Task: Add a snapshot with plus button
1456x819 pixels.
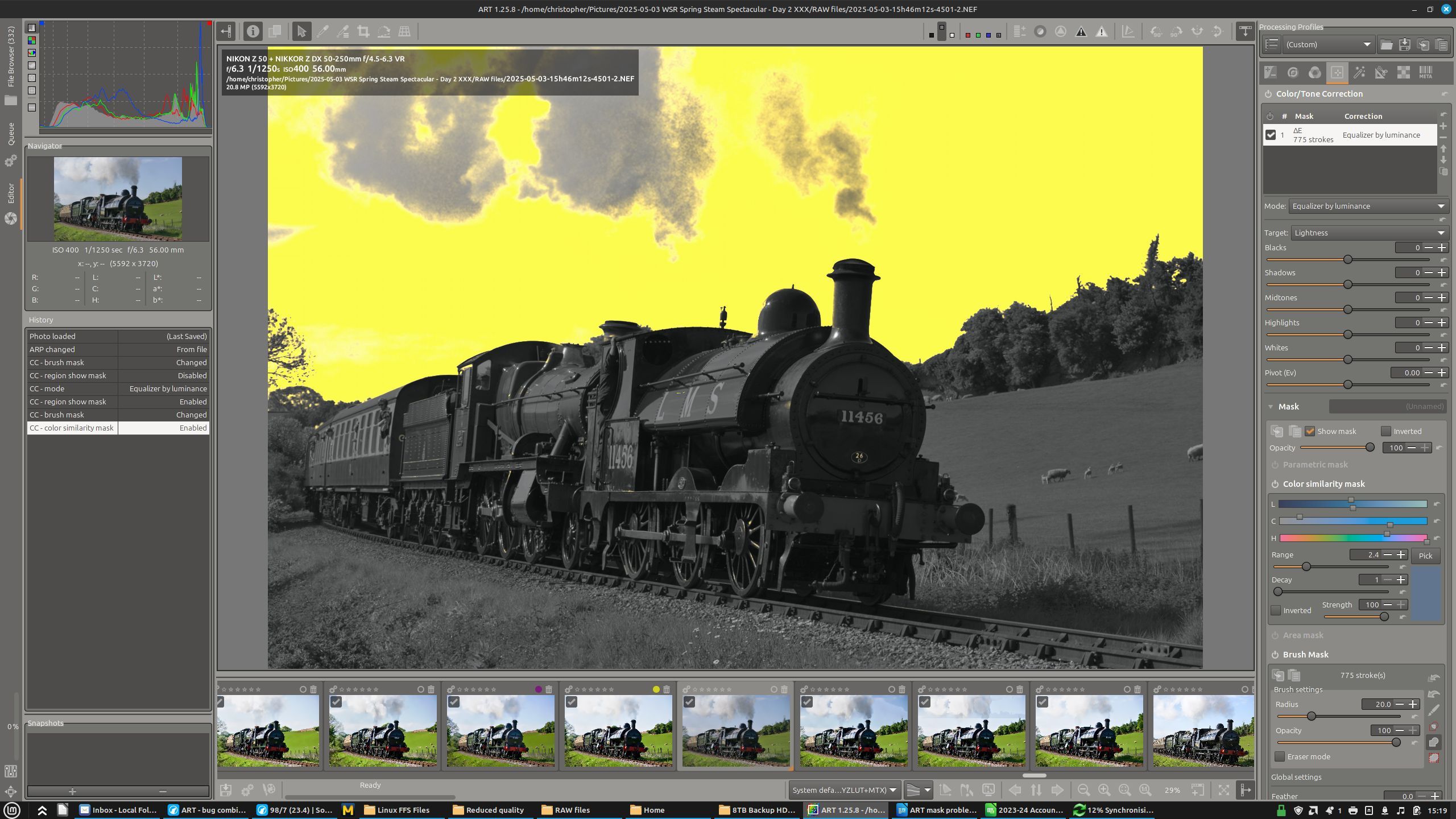Action: pos(72,791)
